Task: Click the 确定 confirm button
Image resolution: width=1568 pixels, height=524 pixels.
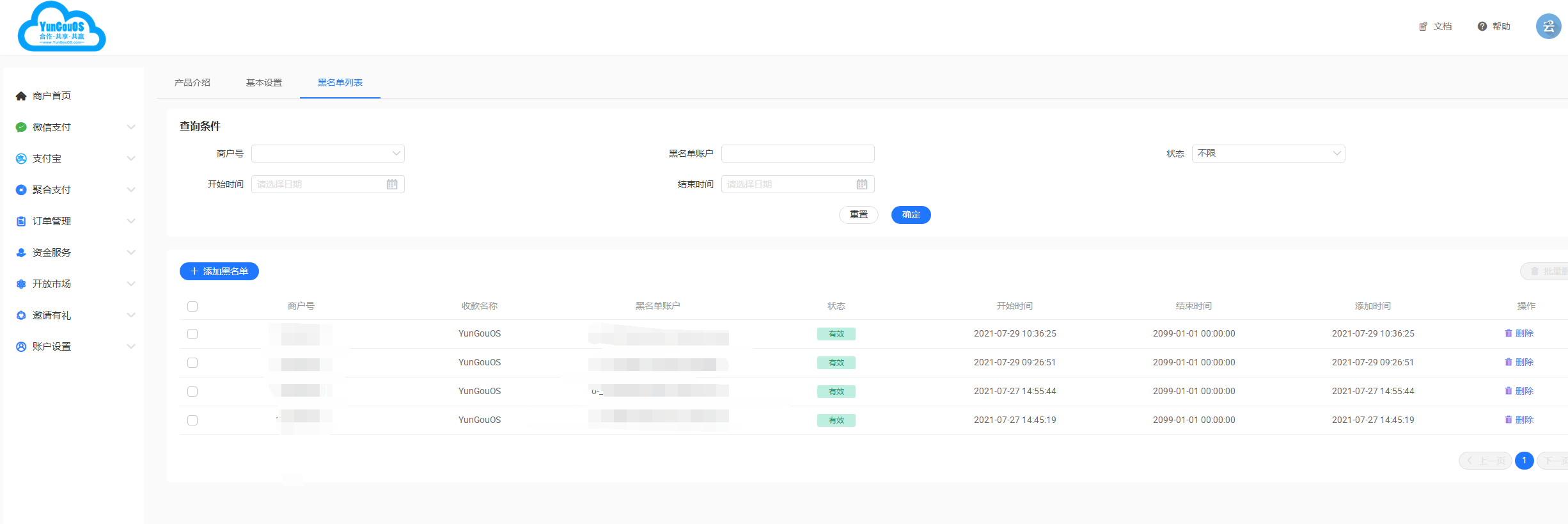Action: pos(911,215)
